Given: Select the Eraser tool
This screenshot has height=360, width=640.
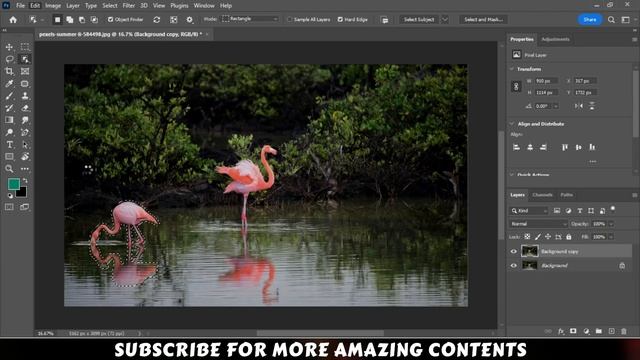Looking at the screenshot, I should click(x=25, y=108).
